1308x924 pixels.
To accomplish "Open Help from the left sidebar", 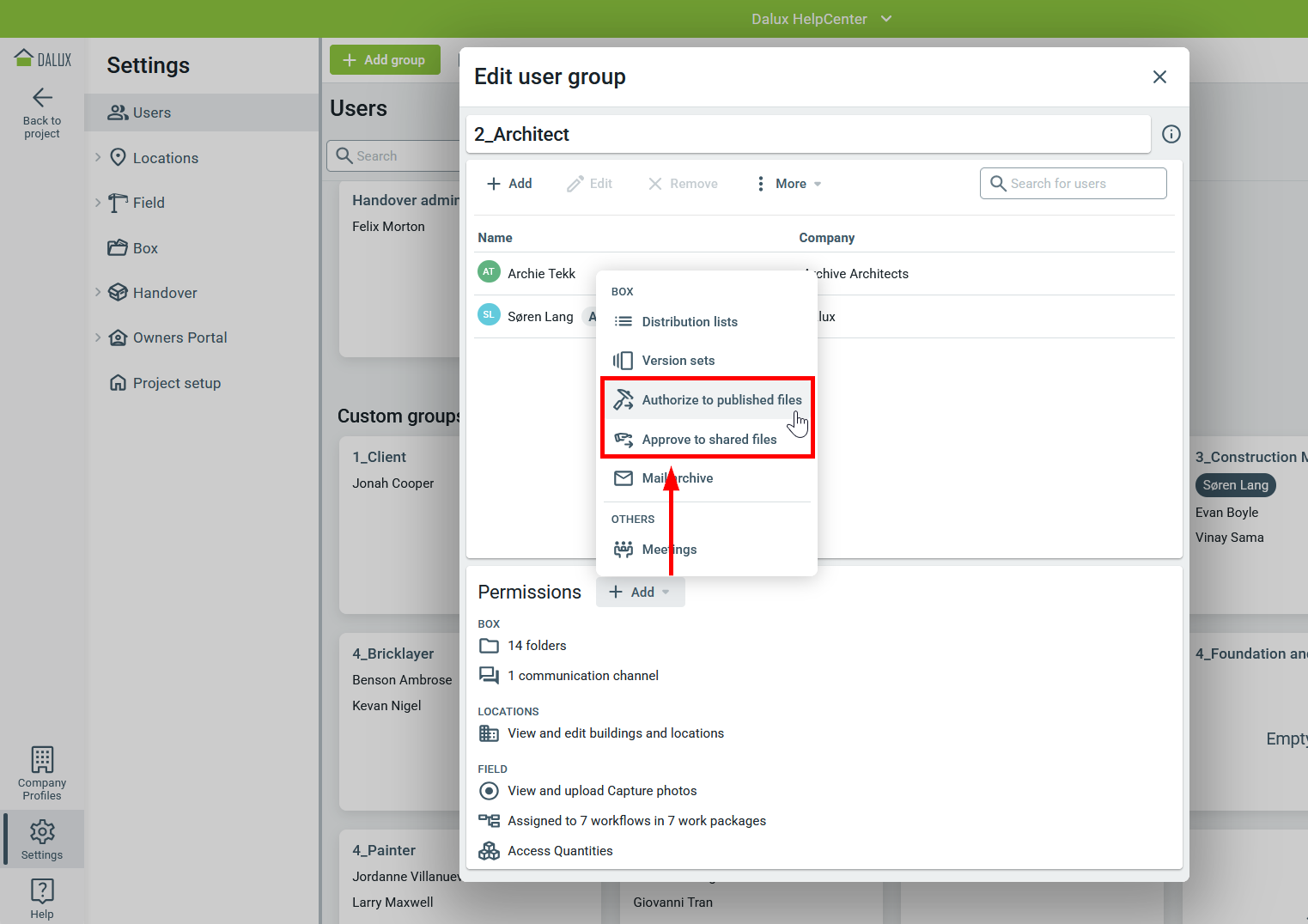I will coord(42,897).
